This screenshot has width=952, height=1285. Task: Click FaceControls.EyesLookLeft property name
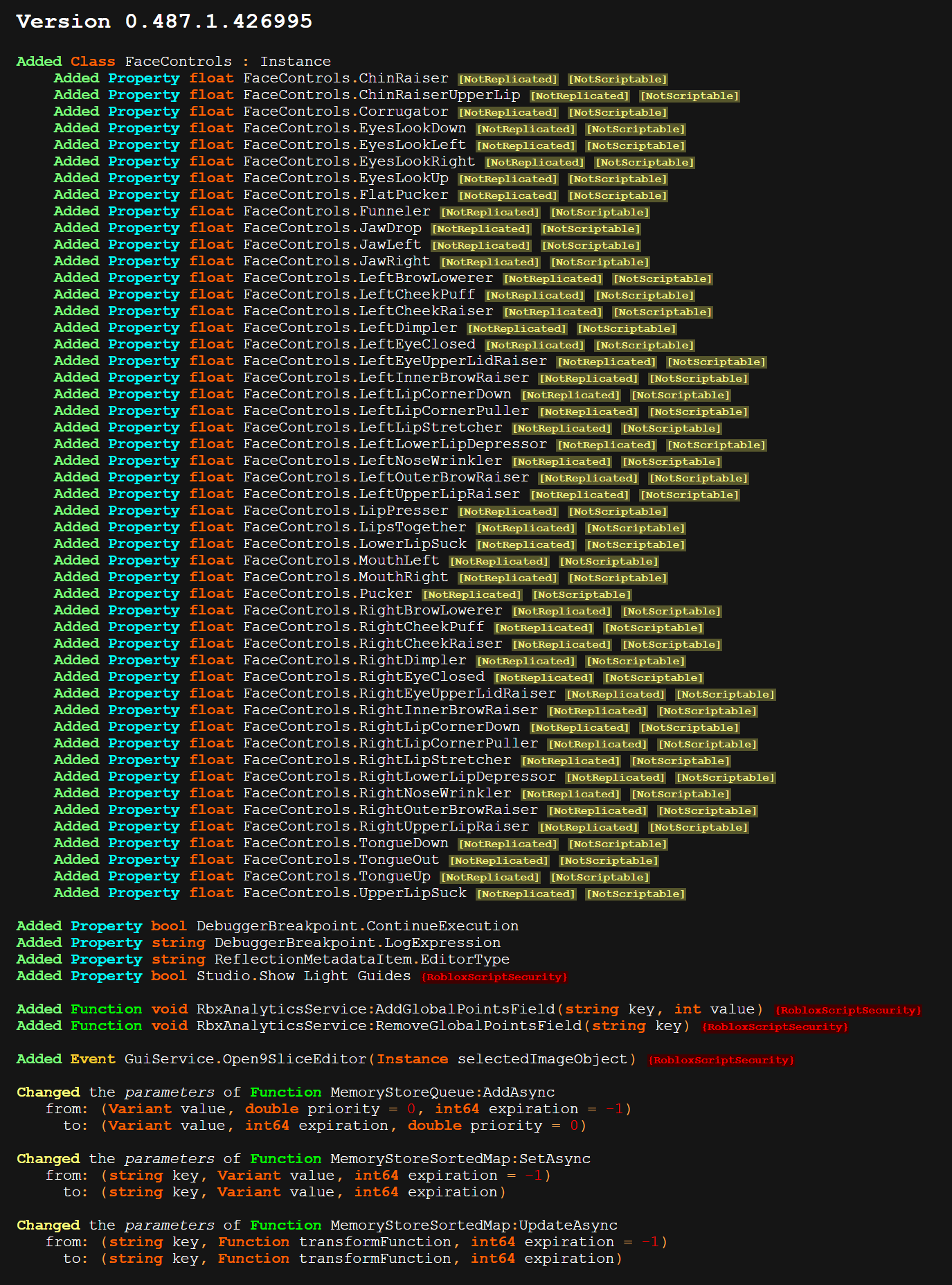click(354, 145)
